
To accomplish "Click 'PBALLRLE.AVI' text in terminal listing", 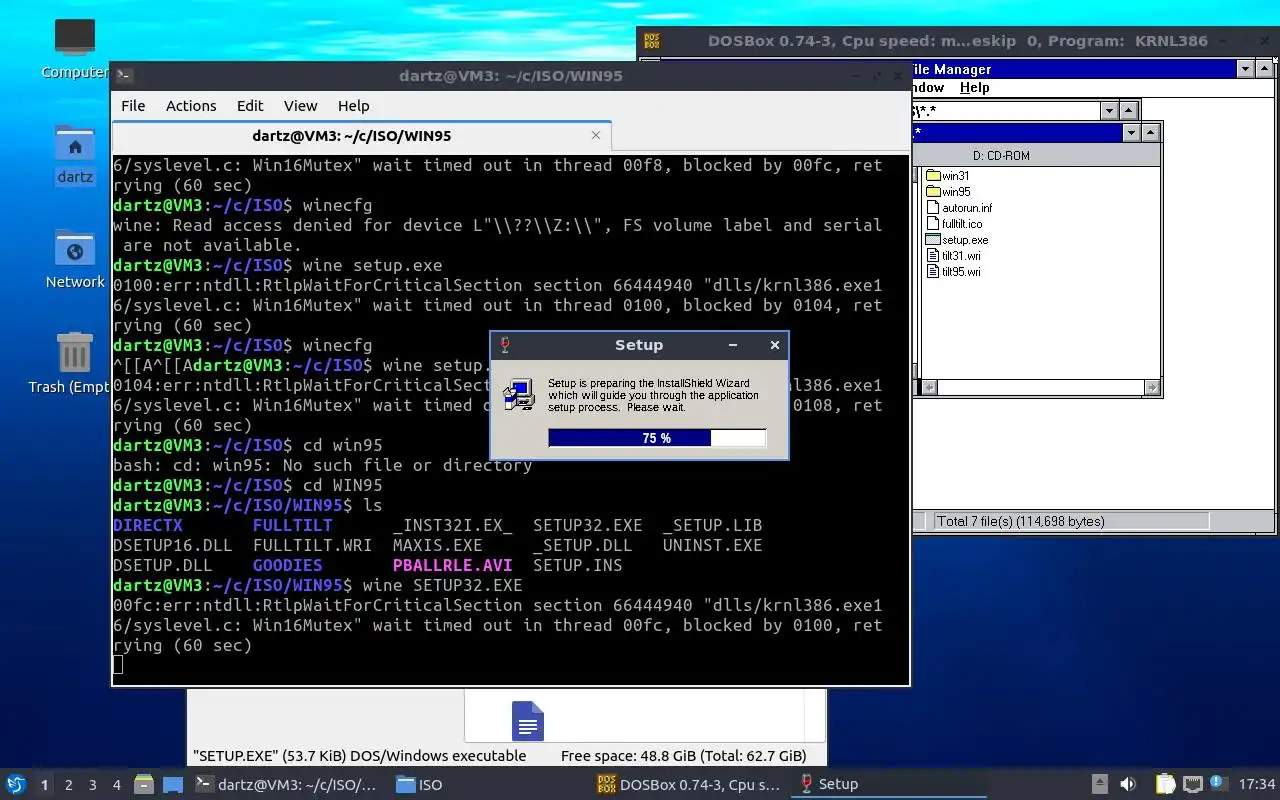I will pyautogui.click(x=453, y=565).
